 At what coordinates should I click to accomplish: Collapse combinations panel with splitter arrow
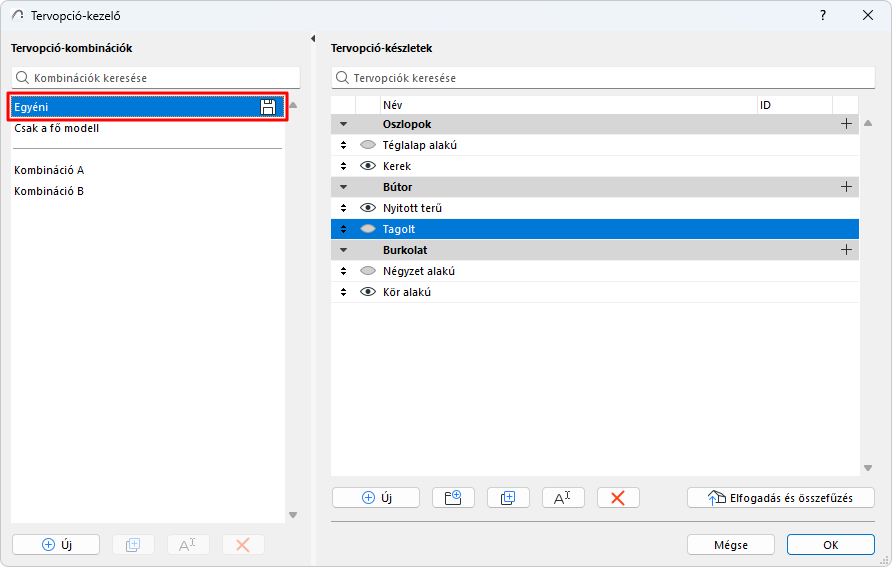313,39
